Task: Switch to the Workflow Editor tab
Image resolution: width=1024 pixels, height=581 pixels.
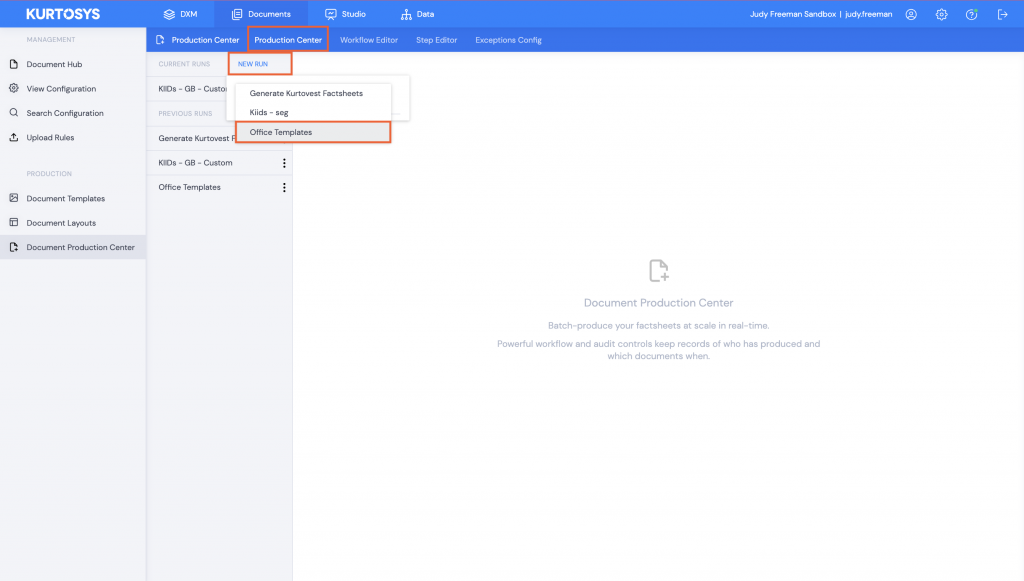Action: pyautogui.click(x=369, y=40)
